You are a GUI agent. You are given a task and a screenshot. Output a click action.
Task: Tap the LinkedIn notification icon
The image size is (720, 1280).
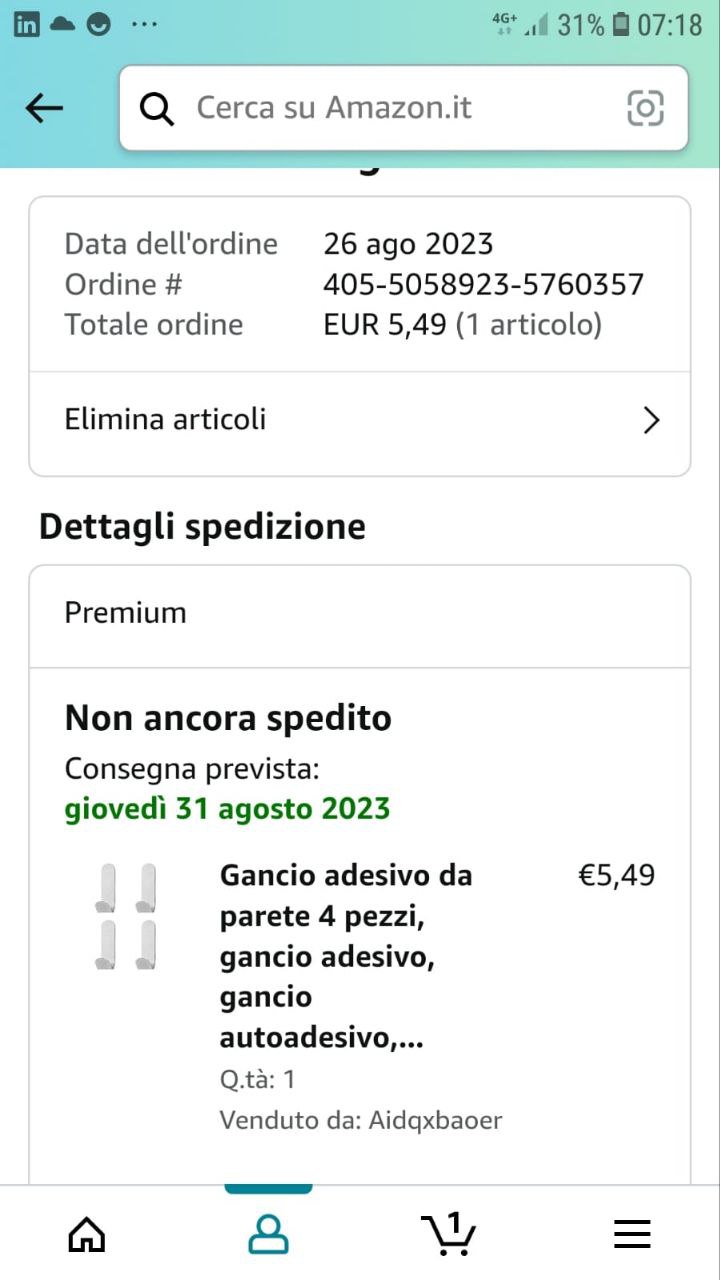click(27, 25)
